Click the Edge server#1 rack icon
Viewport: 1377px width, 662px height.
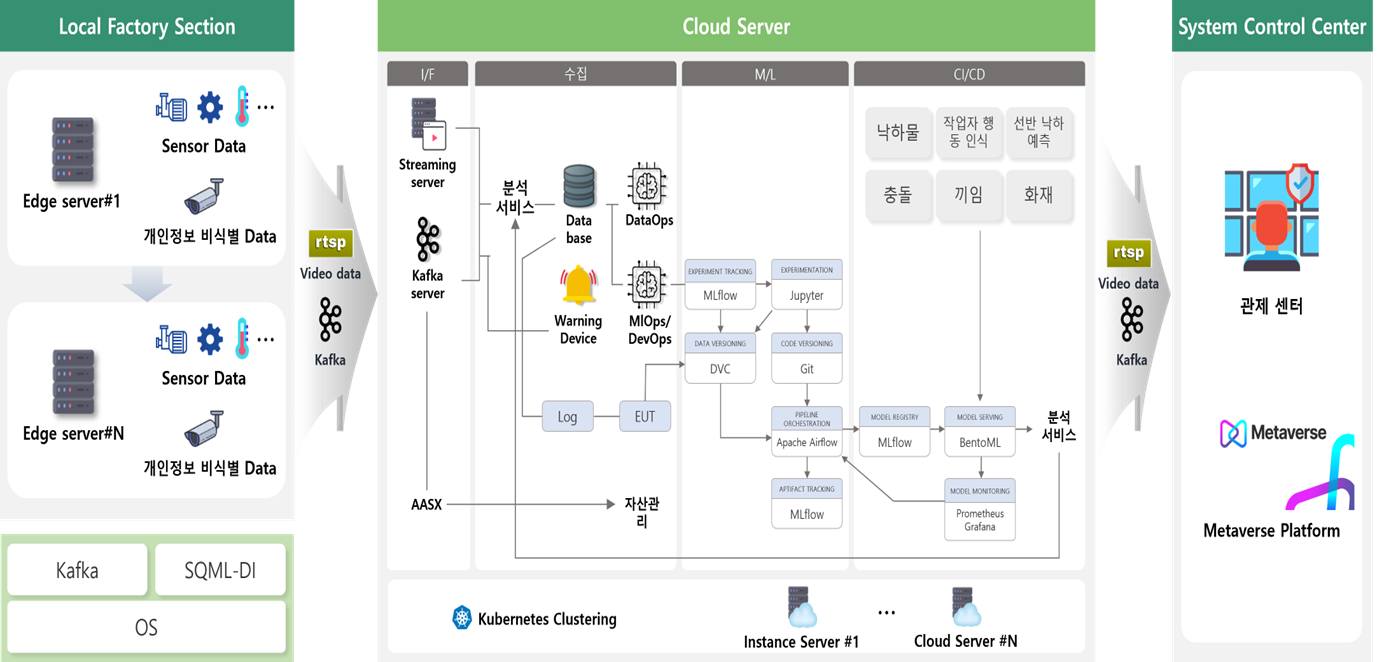(x=72, y=147)
